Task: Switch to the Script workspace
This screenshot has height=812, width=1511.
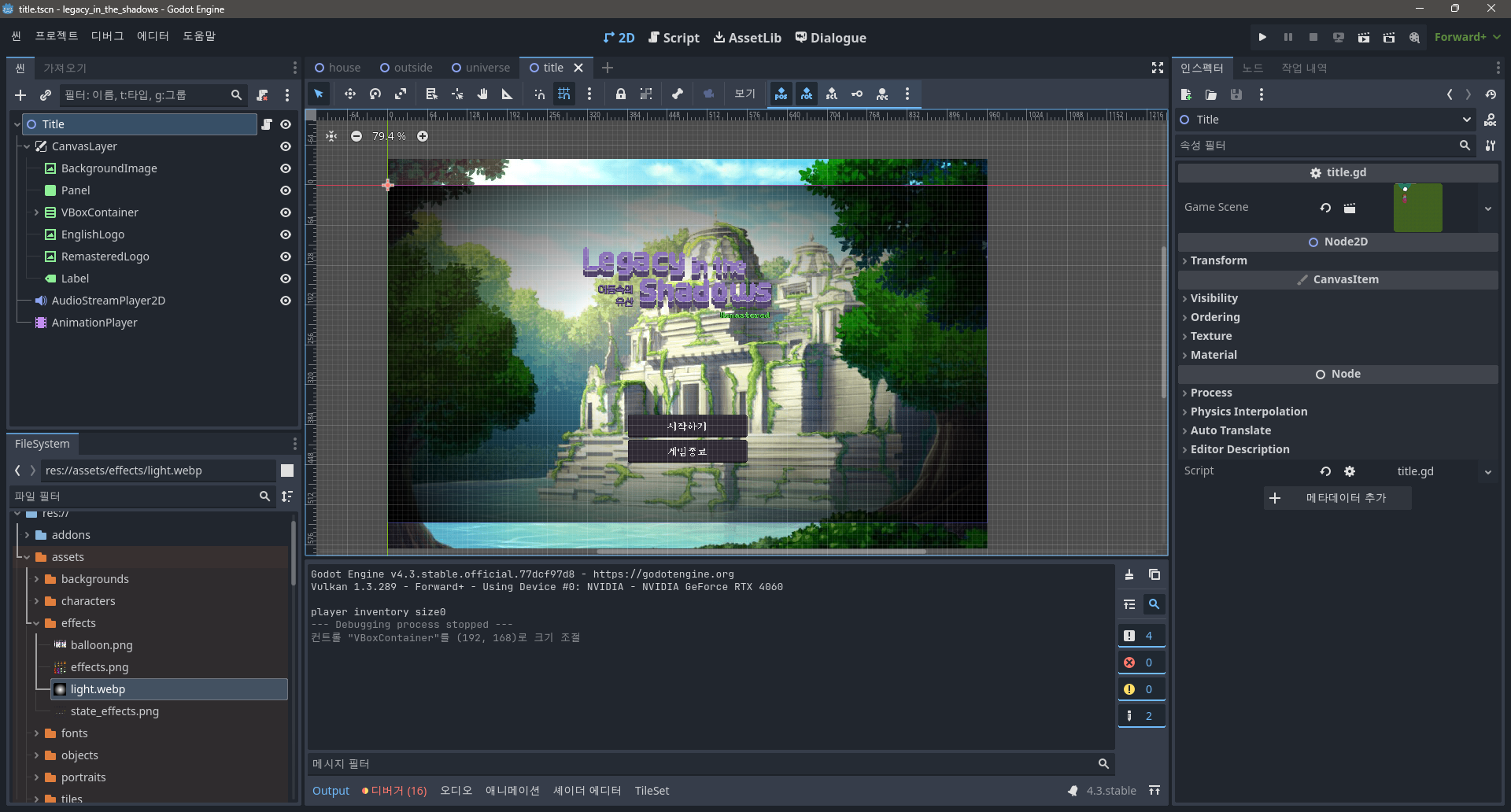Action: click(x=674, y=38)
